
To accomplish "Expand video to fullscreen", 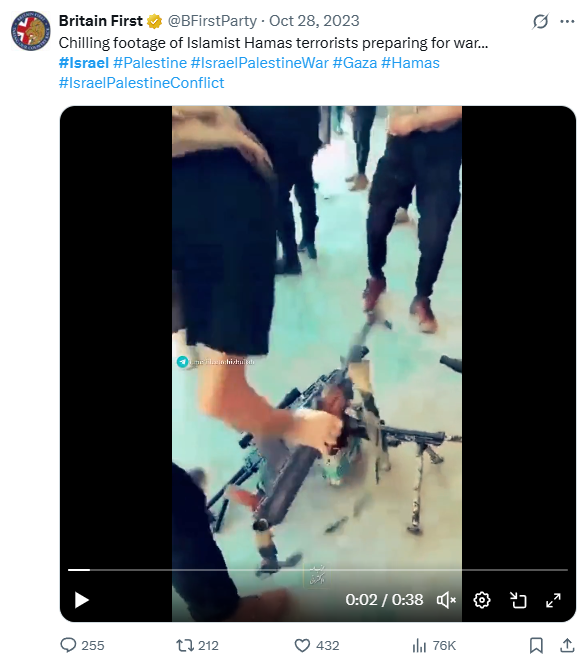I will tap(553, 600).
